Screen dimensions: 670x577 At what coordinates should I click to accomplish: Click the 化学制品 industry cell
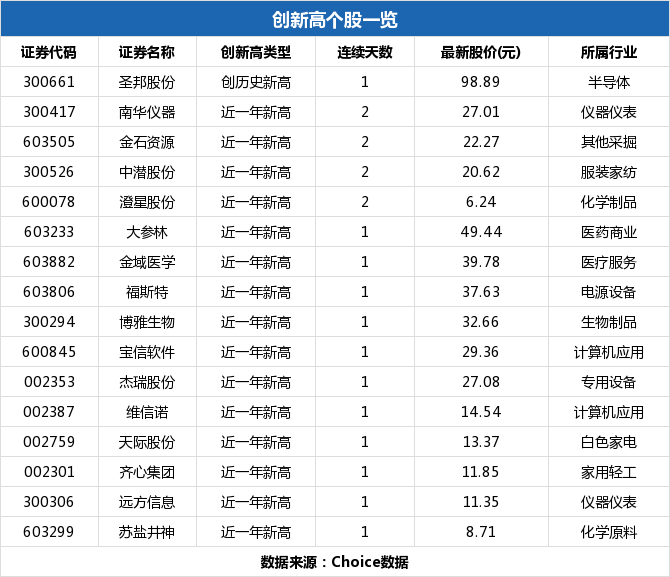608,202
